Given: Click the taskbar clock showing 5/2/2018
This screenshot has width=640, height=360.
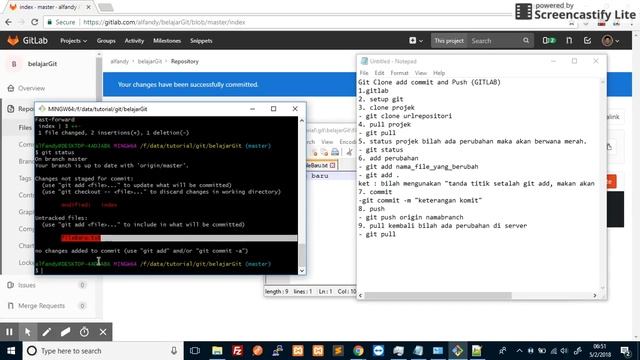Looking at the screenshot, I should point(600,351).
